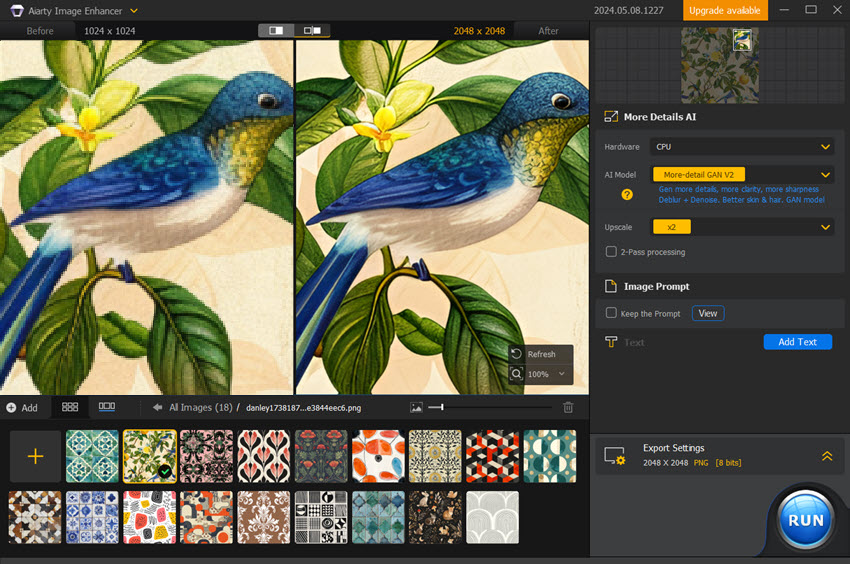Open the Hardware CPU dropdown
The image size is (850, 564).
[x=742, y=147]
